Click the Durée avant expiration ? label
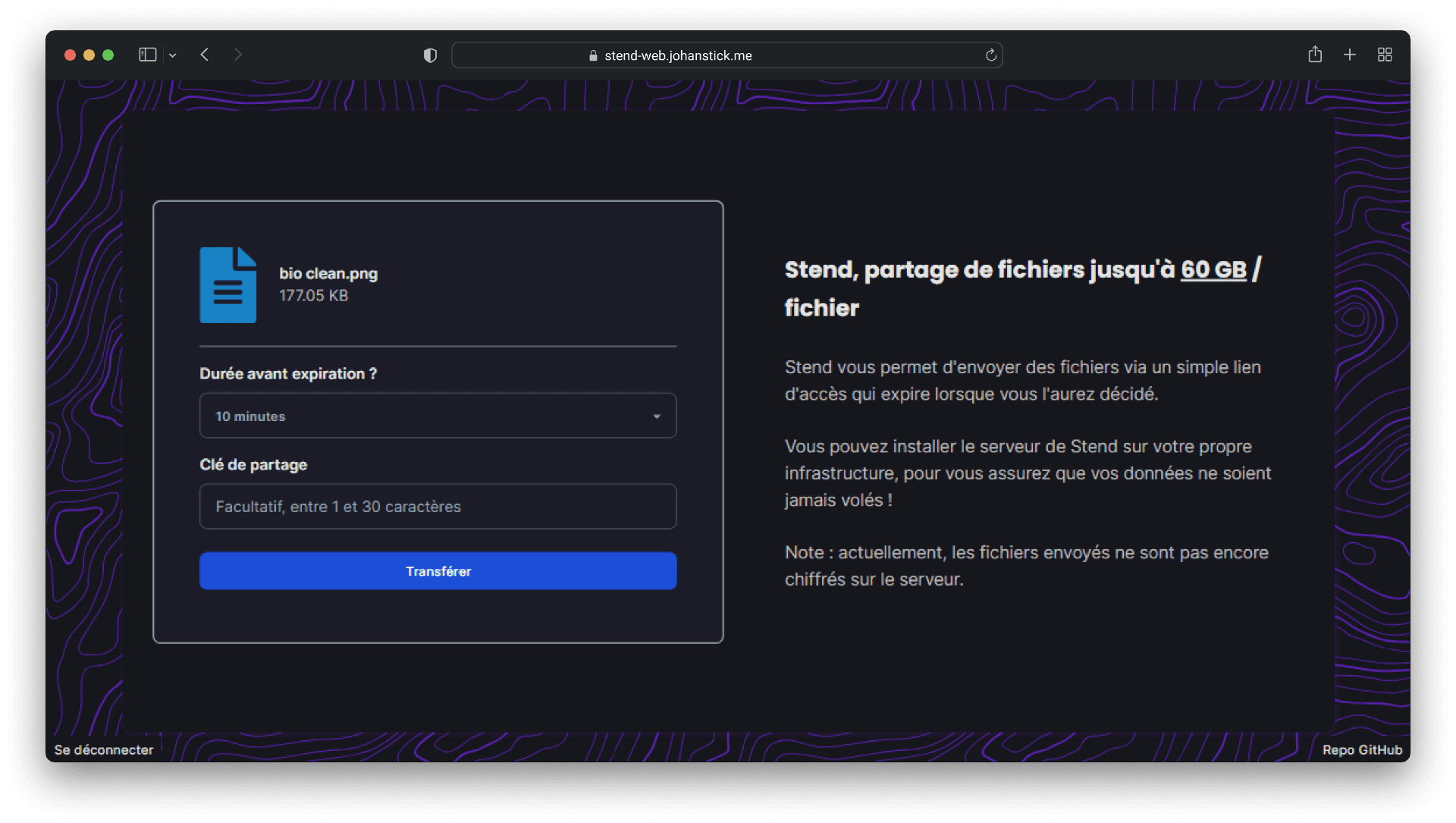The image size is (1456, 823). pos(288,374)
